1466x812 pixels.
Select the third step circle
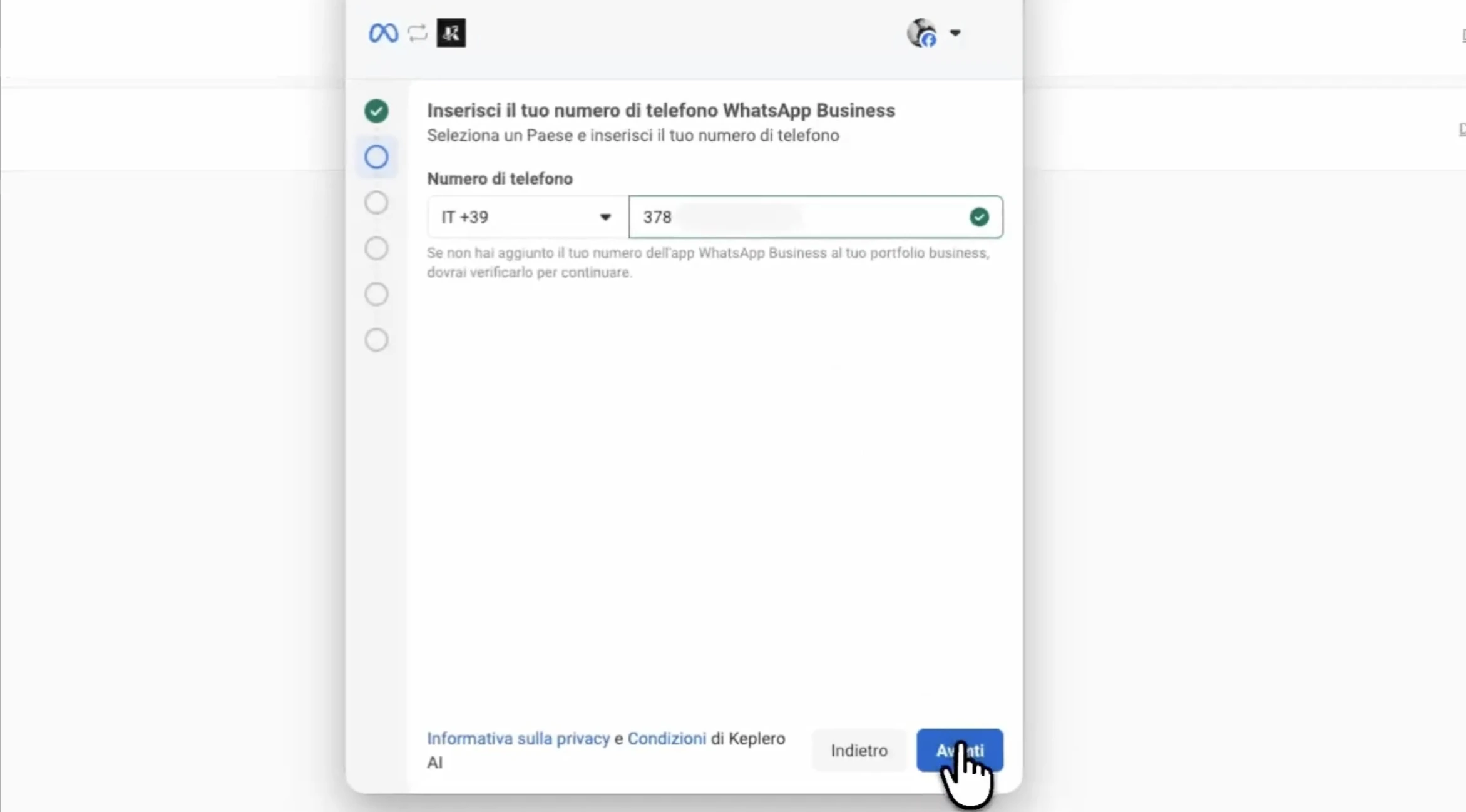(376, 202)
